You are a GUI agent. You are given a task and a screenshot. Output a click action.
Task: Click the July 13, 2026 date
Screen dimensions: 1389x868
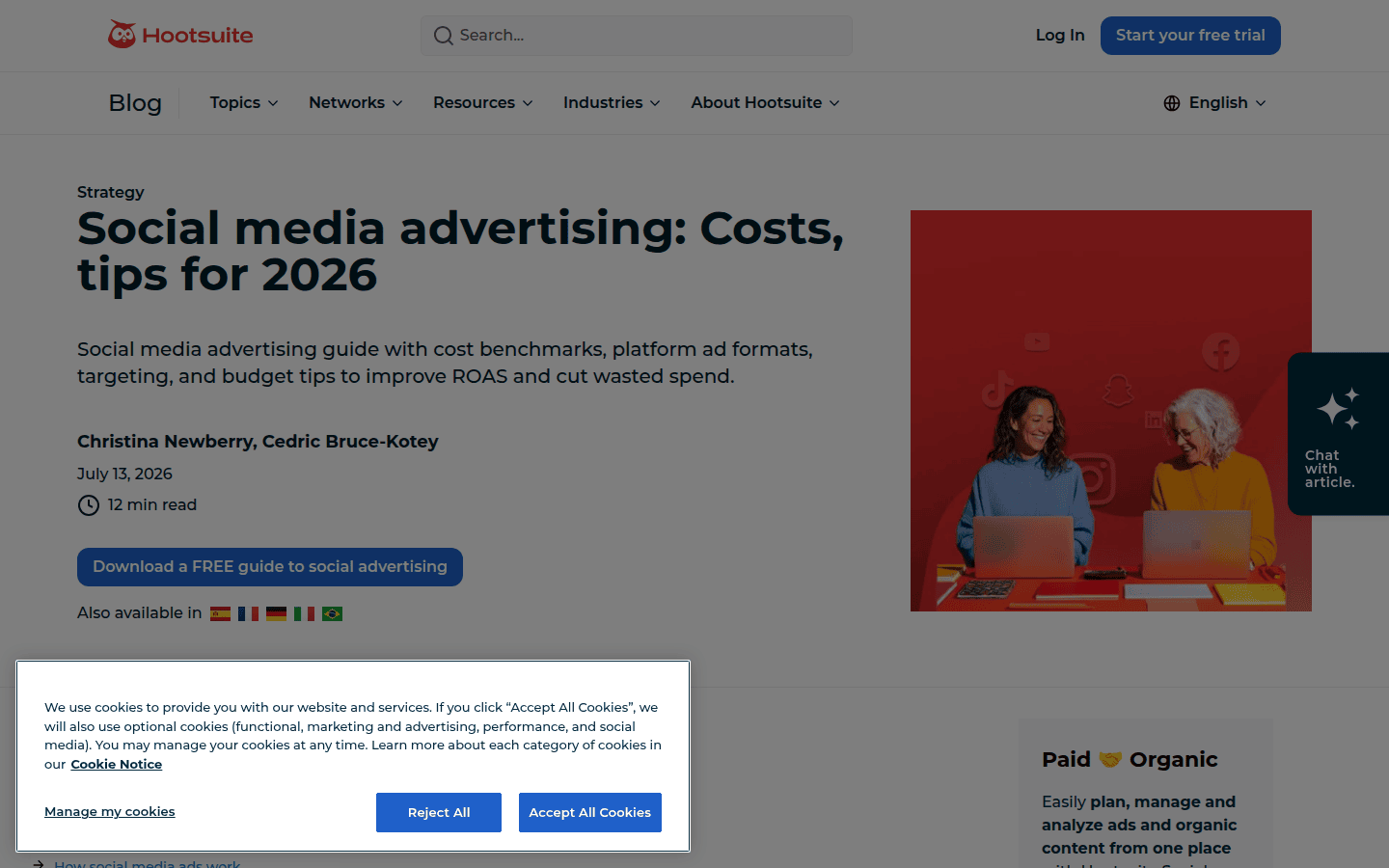(x=124, y=474)
